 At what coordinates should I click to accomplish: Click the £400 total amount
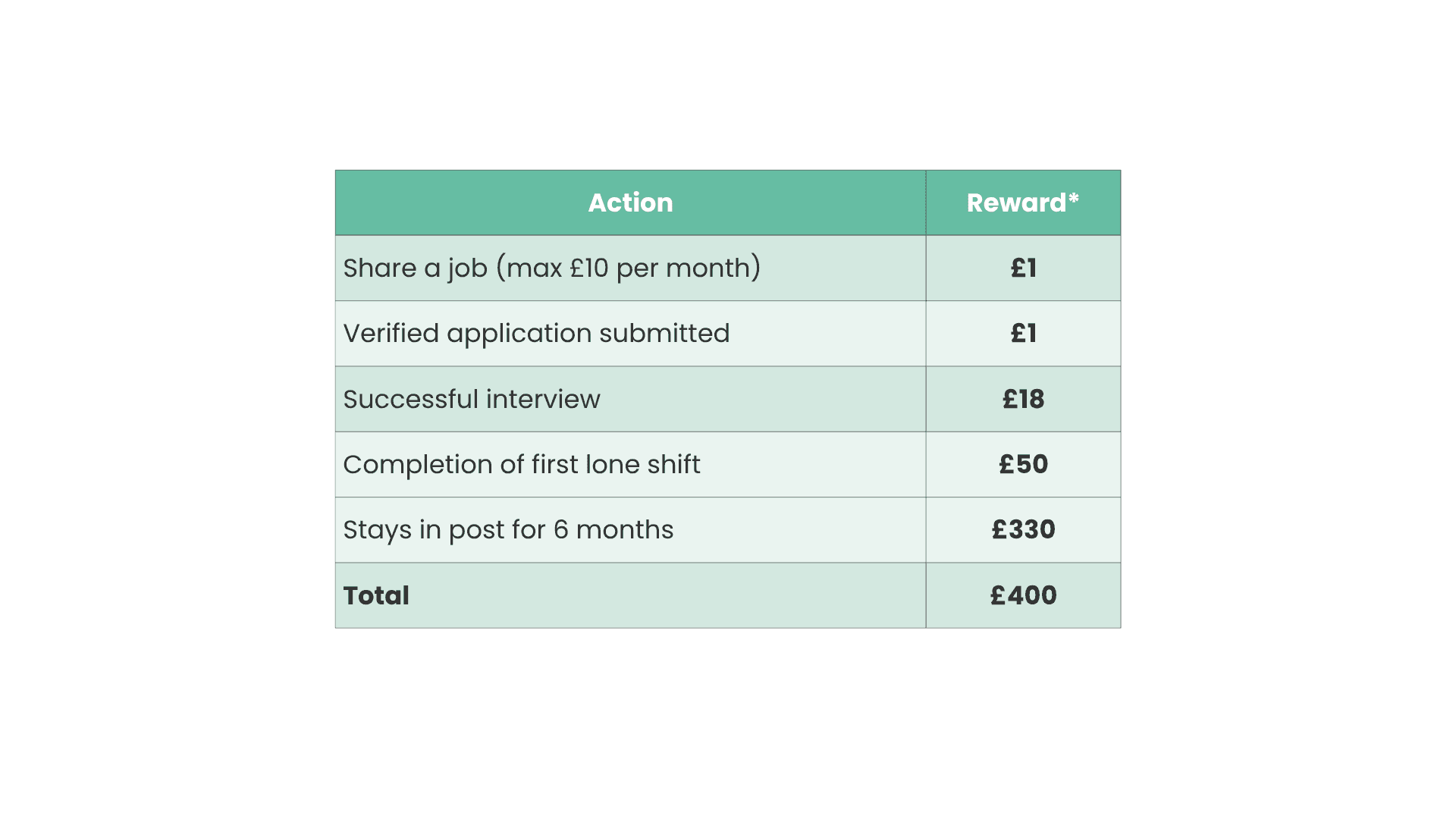pyautogui.click(x=1023, y=596)
